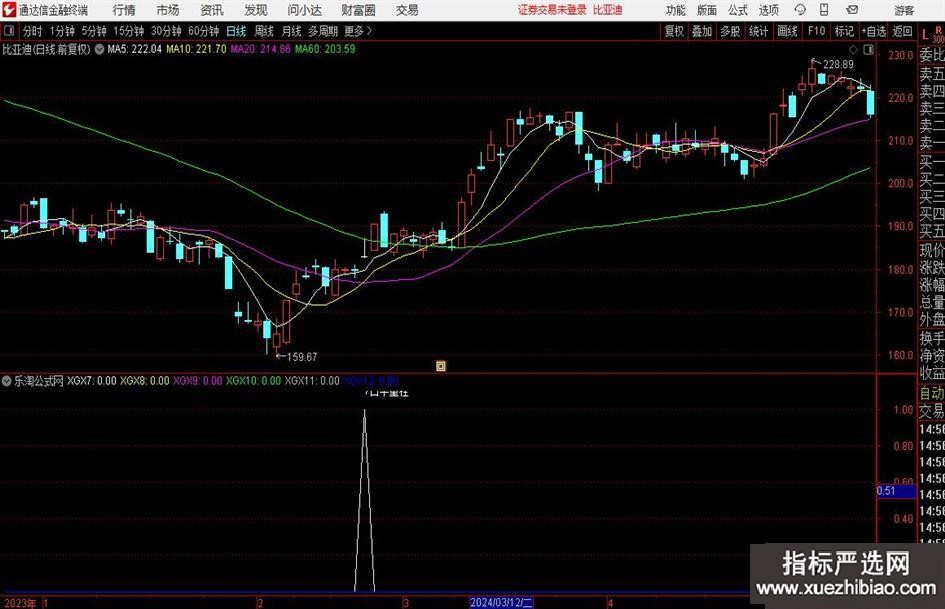Screen dimensions: 945x609
Task: Open the 功能 menu
Action: click(x=676, y=10)
